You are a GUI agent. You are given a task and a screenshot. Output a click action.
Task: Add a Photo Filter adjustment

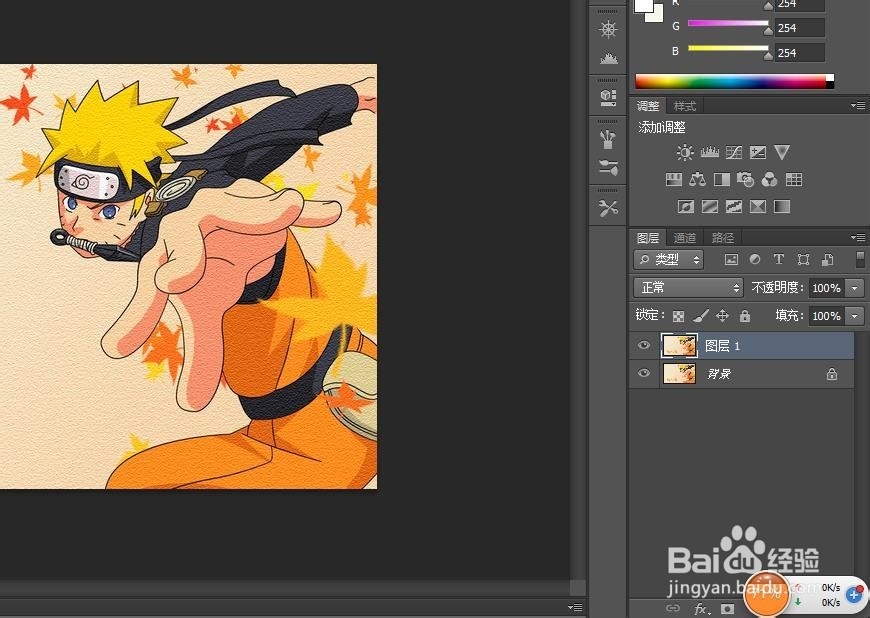point(746,179)
